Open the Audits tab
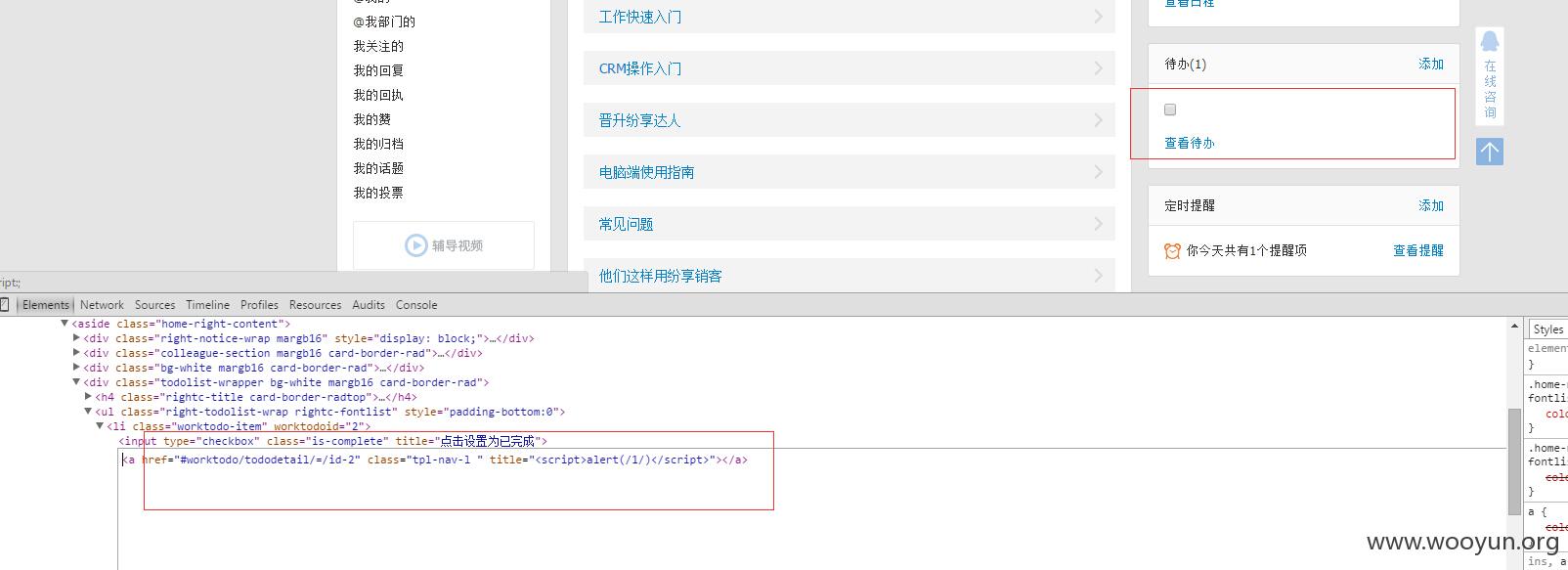This screenshot has width=1568, height=570. tap(369, 305)
